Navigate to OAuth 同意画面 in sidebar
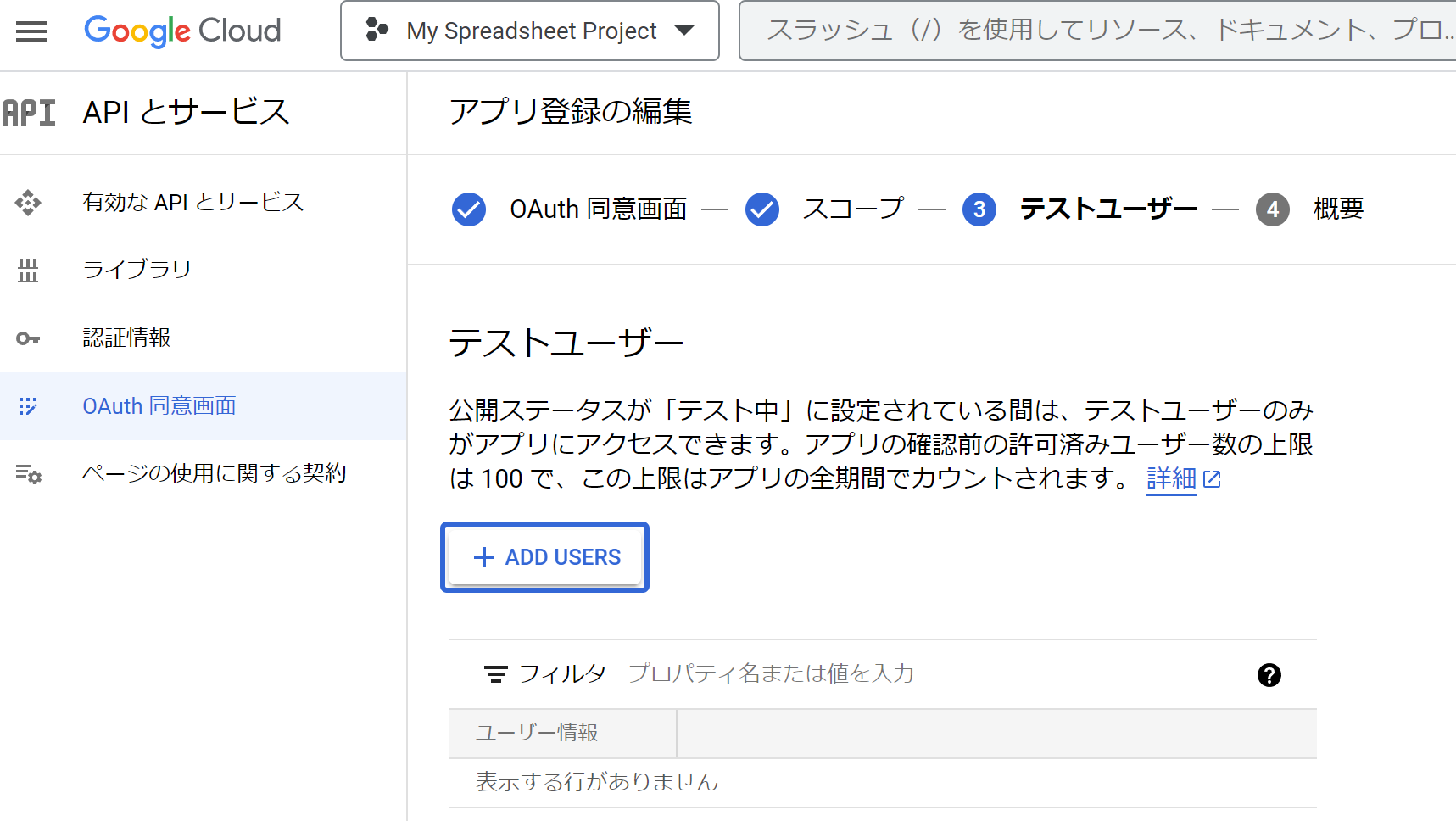 (x=159, y=406)
